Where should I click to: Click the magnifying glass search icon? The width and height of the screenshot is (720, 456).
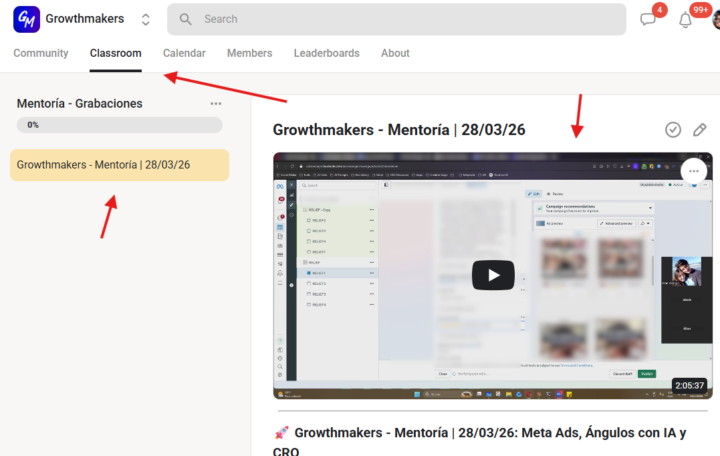click(186, 19)
